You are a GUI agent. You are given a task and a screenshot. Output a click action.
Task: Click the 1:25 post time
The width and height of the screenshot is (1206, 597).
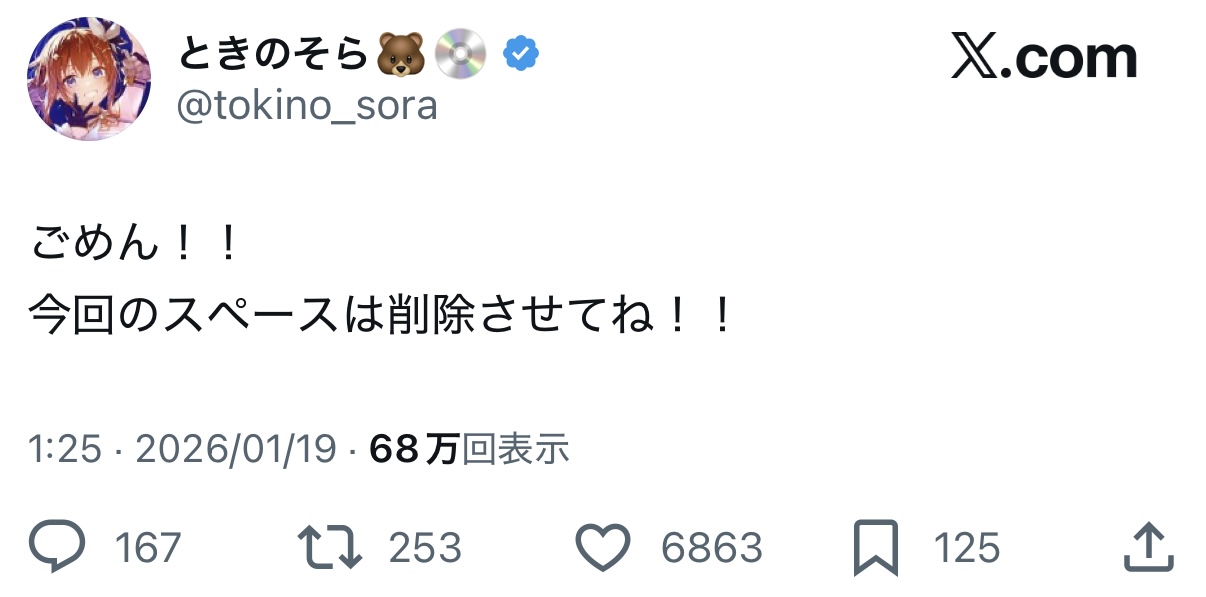(66, 450)
